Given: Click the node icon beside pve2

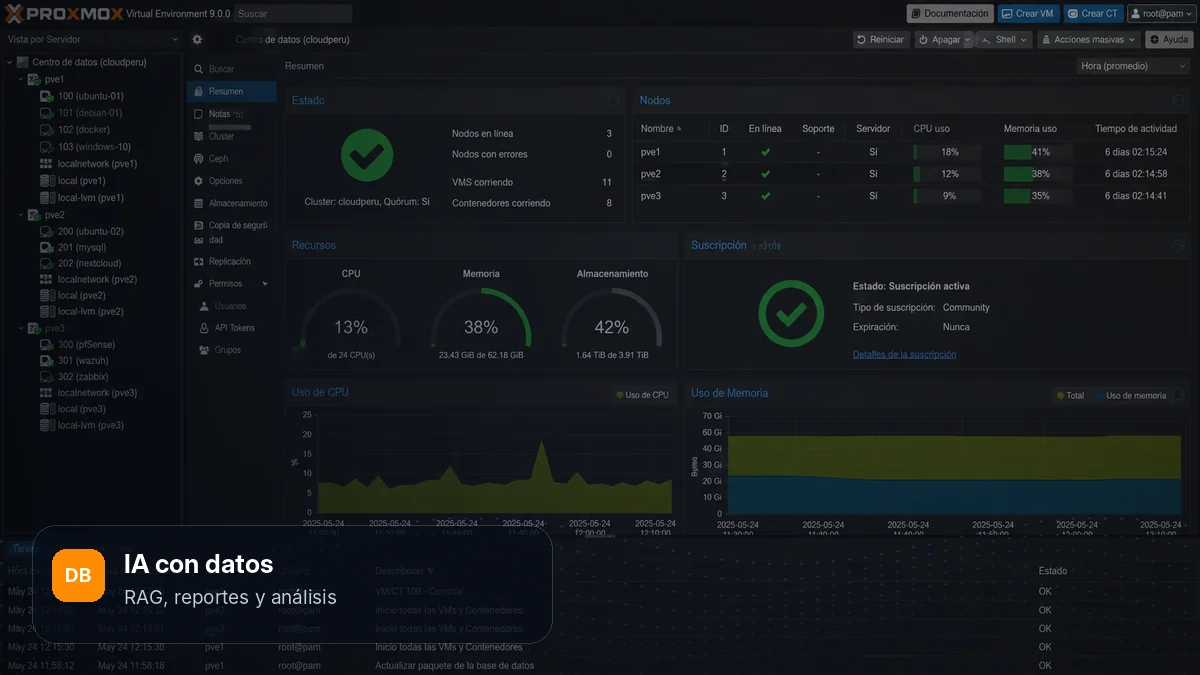Looking at the screenshot, I should click(x=34, y=215).
